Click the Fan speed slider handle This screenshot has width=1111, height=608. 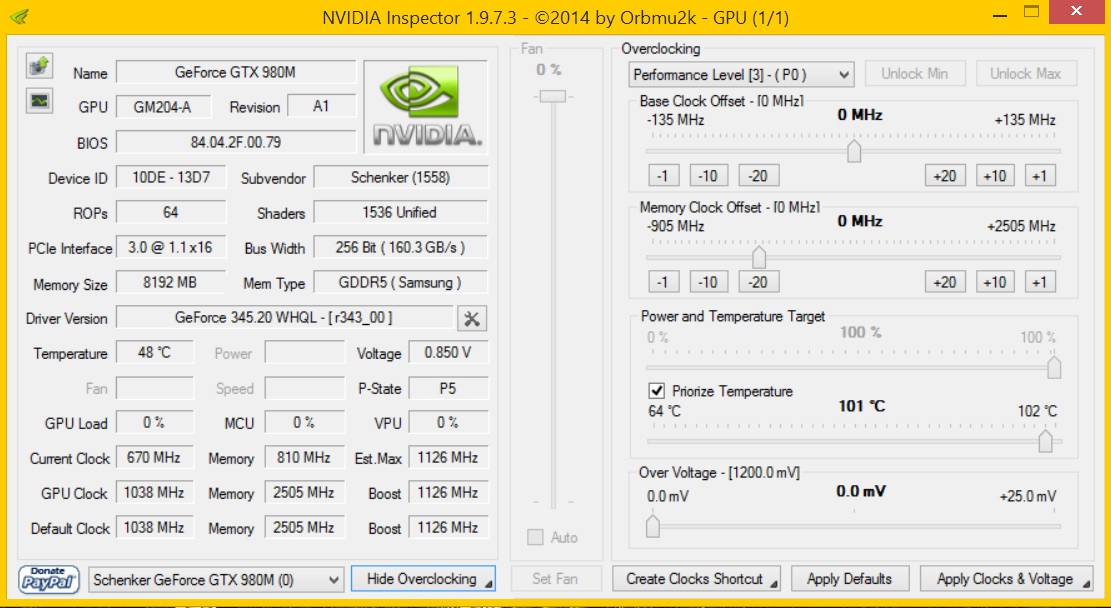(x=552, y=96)
